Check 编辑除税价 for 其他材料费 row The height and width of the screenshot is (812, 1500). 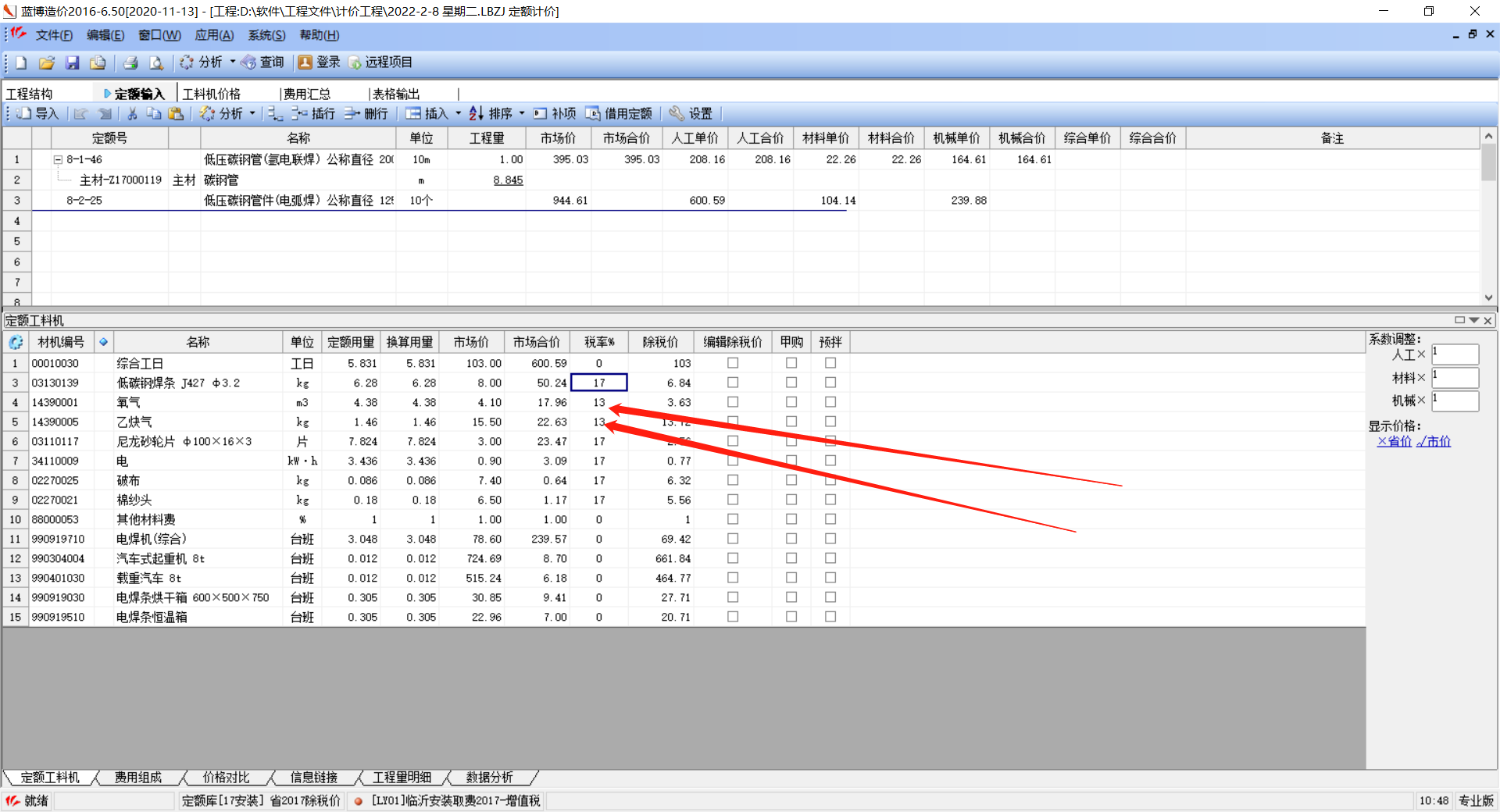click(733, 519)
